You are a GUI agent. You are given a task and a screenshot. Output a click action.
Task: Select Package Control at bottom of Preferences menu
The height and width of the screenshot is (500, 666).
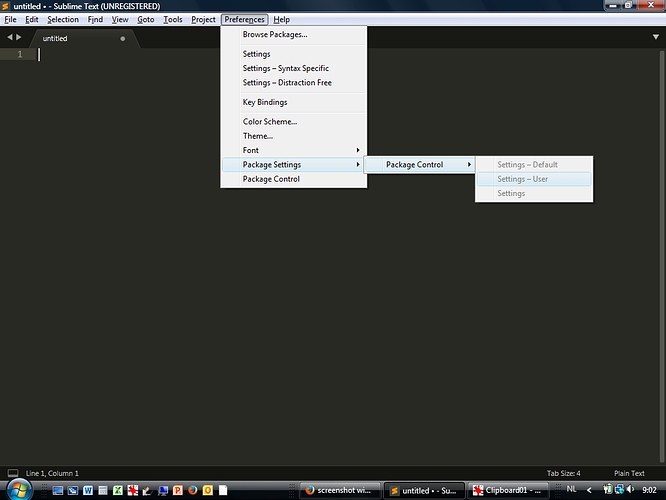[294, 179]
